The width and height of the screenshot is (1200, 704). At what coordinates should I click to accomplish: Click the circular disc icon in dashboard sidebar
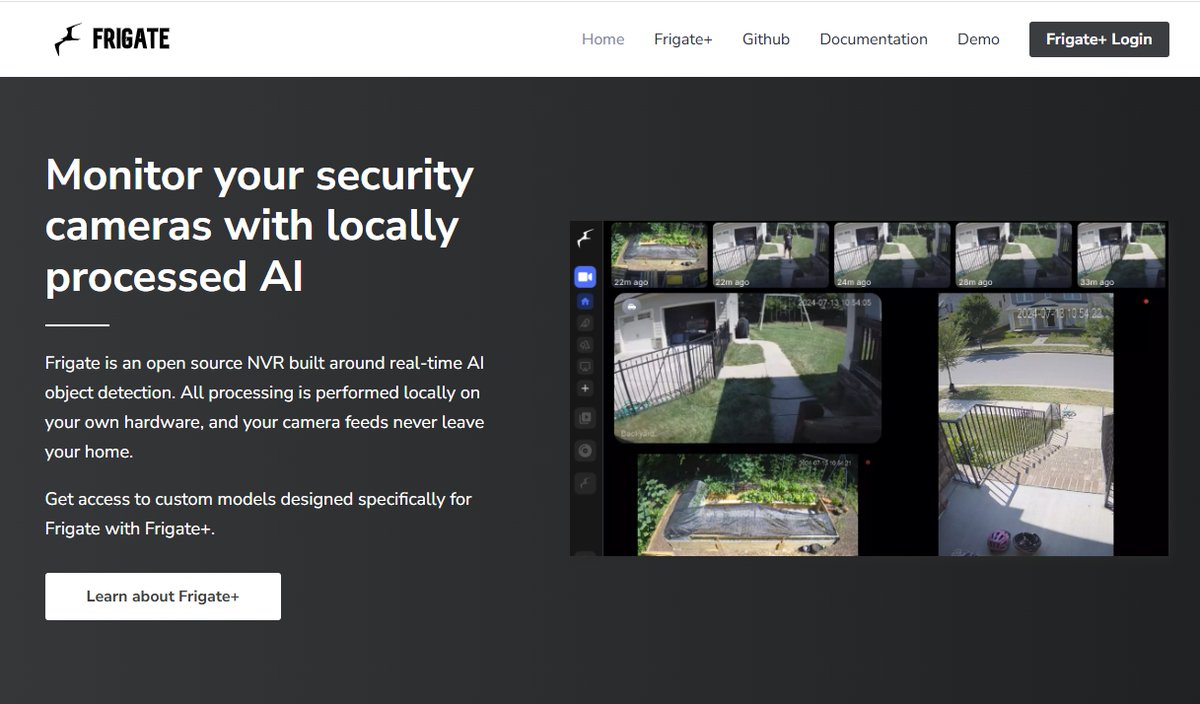coord(585,451)
